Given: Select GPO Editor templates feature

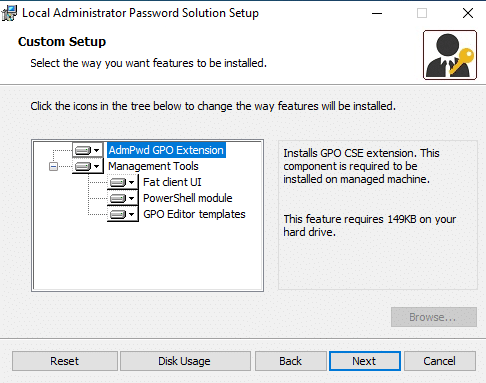Looking at the screenshot, I should tap(194, 214).
